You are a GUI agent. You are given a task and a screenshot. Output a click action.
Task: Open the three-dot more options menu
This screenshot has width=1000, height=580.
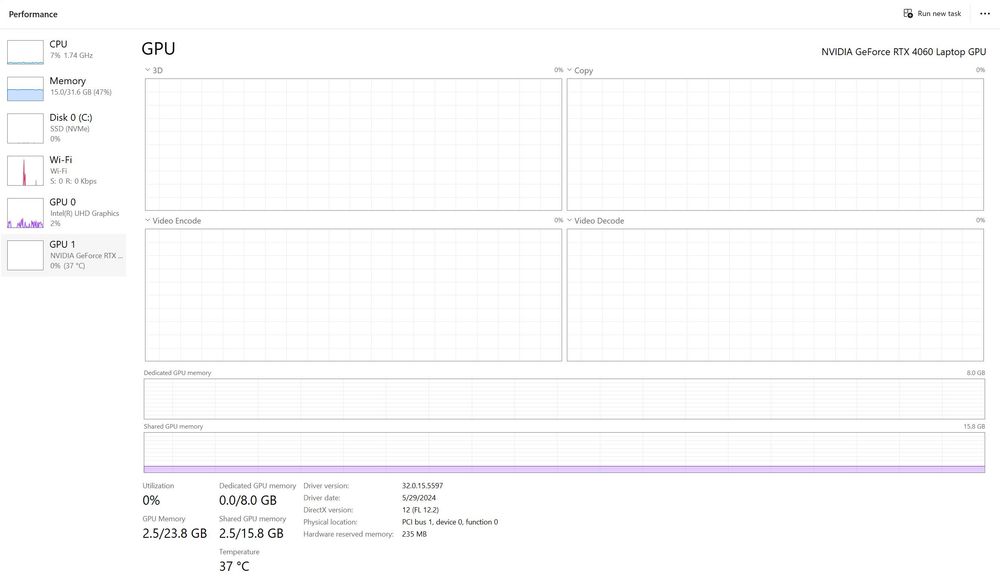pos(985,13)
